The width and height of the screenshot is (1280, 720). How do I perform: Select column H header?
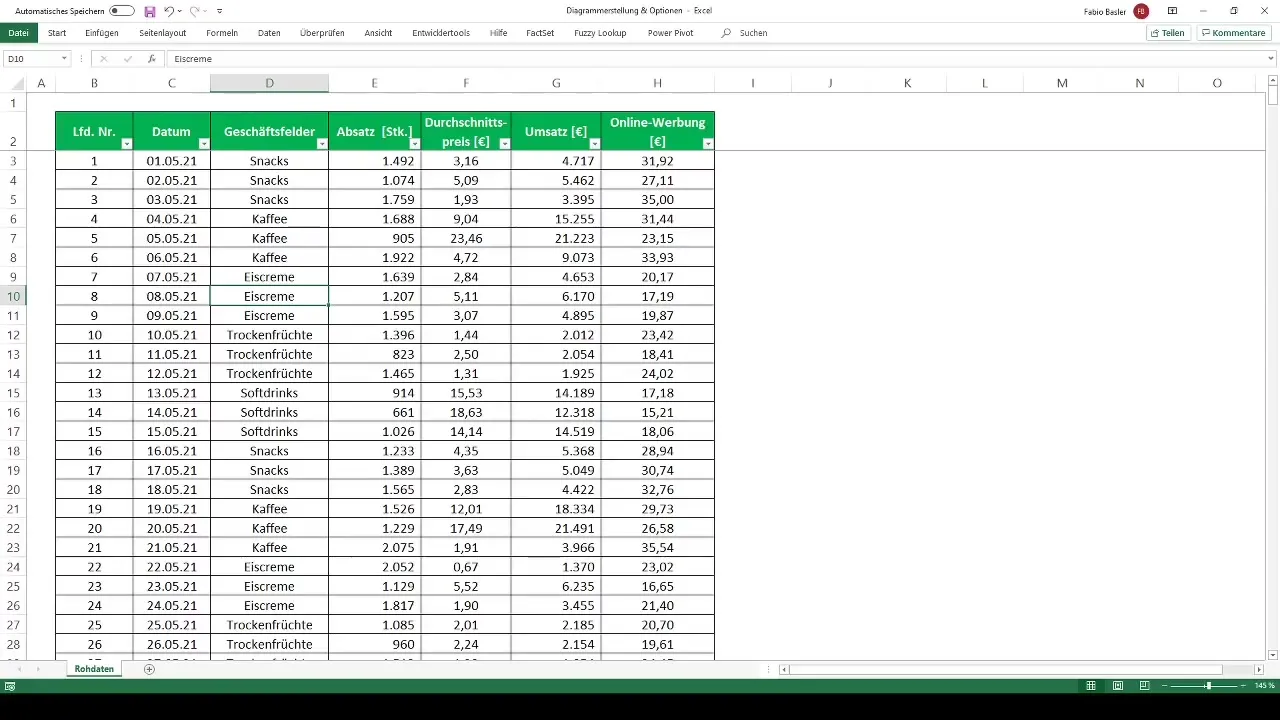(657, 83)
